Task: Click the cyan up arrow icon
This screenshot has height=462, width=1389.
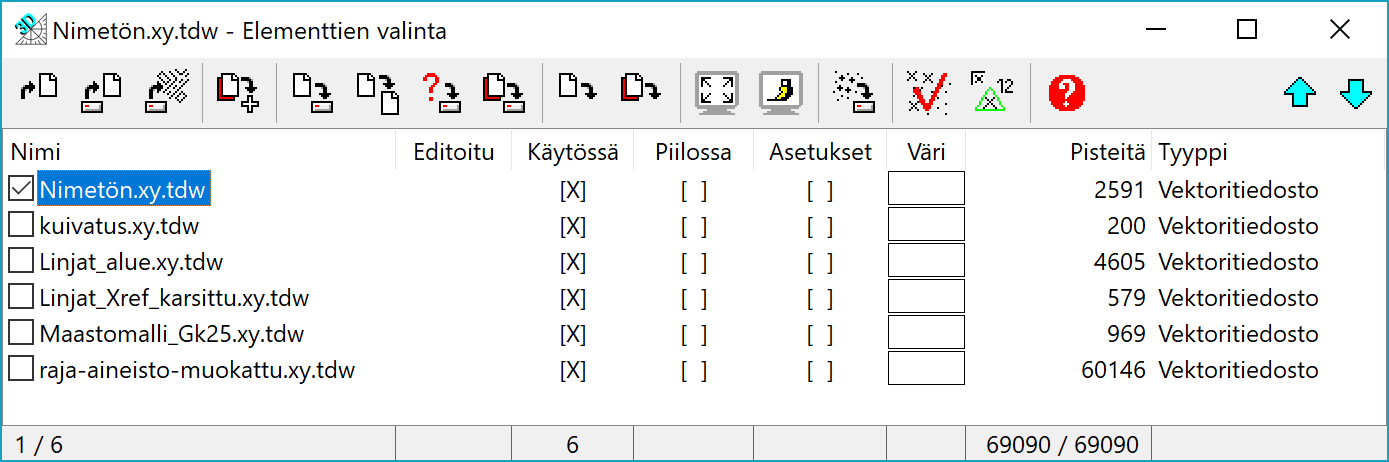Action: point(1299,94)
